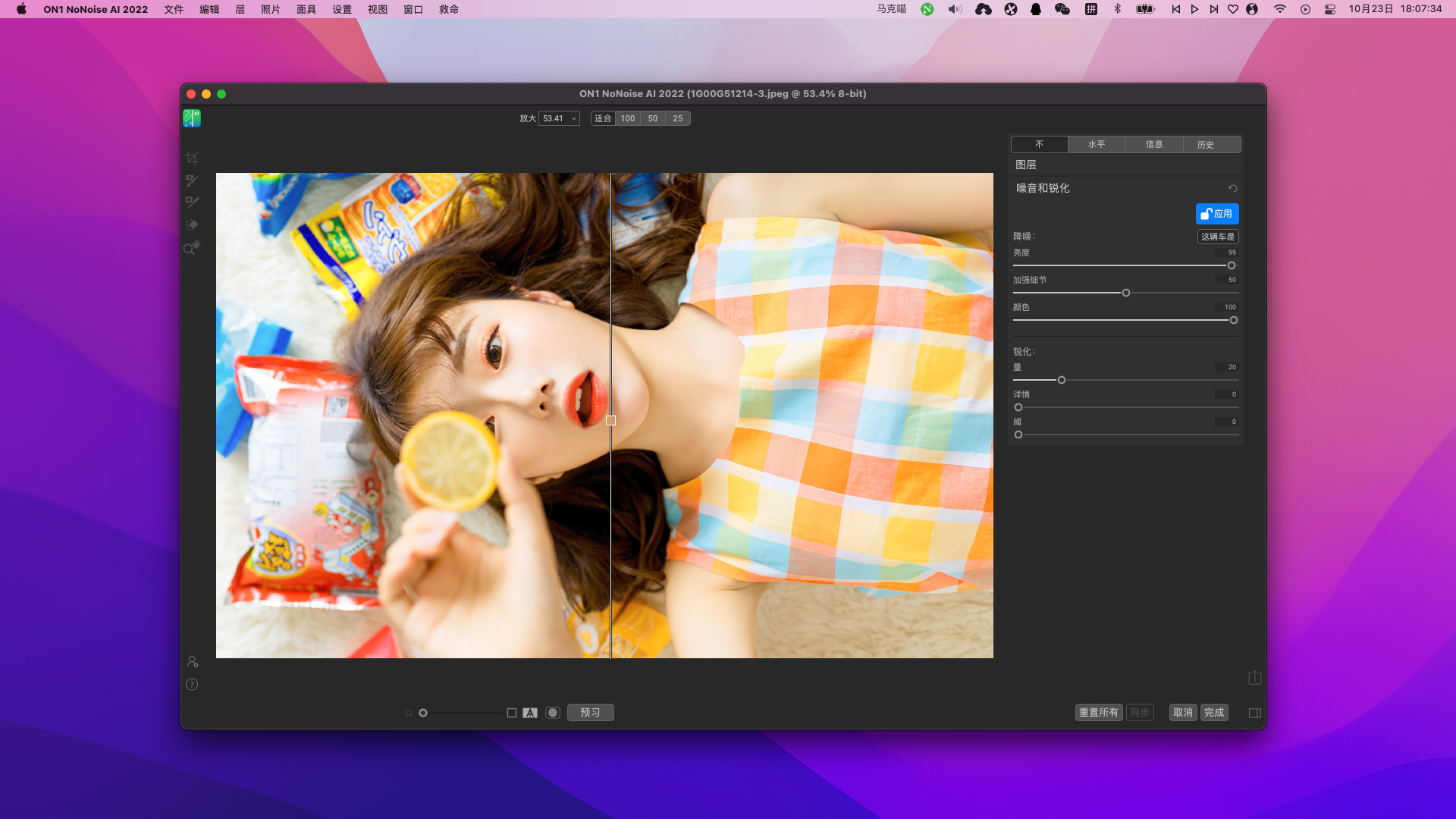Switch to the 信息 tab
1456x819 pixels.
coord(1153,144)
